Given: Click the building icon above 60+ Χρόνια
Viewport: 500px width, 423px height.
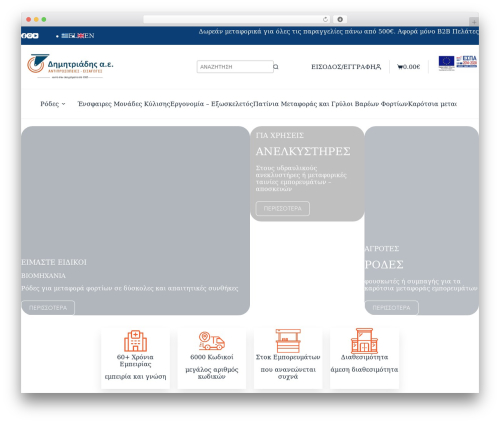Looking at the screenshot, I should (x=135, y=341).
